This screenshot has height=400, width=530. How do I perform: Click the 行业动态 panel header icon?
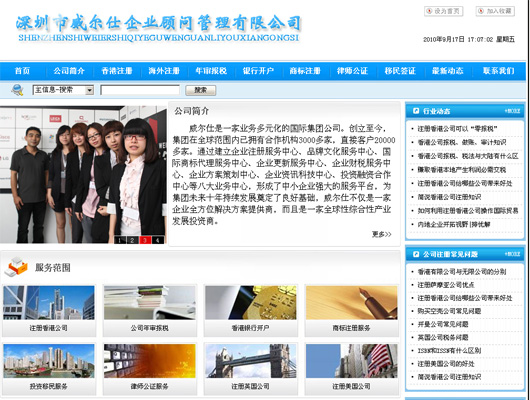pos(416,111)
